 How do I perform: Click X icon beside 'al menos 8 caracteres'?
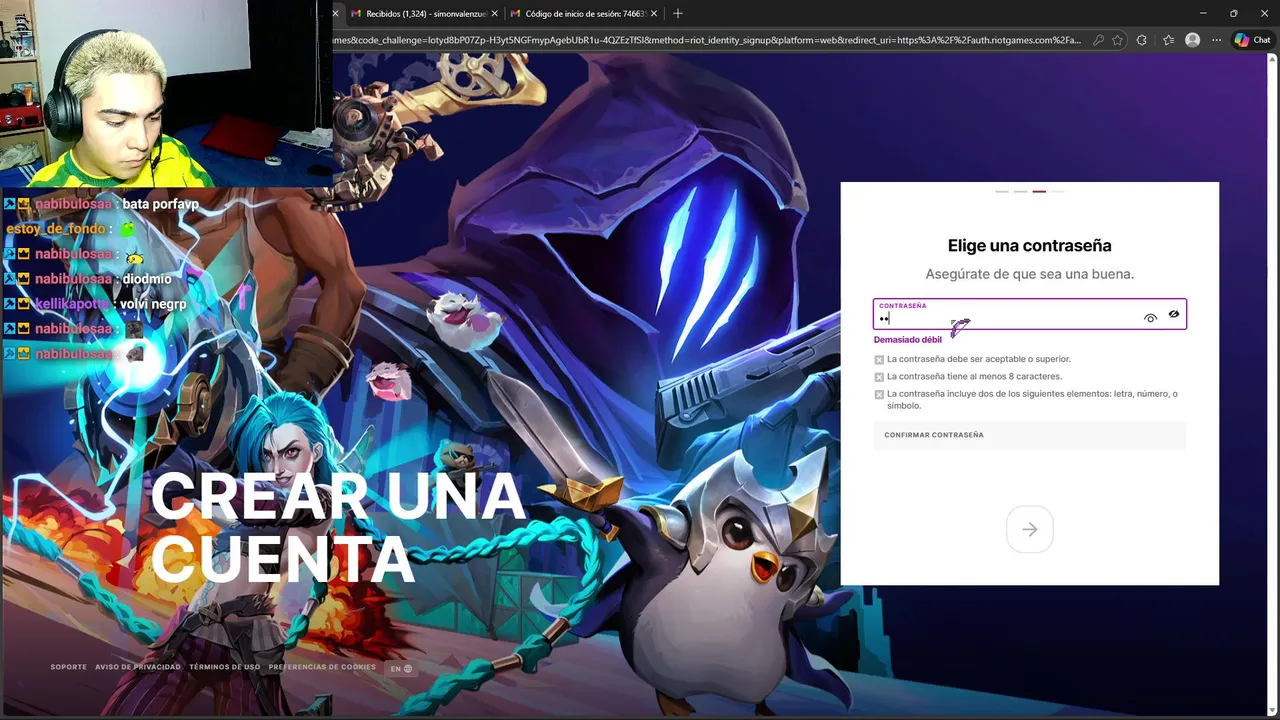(x=879, y=377)
